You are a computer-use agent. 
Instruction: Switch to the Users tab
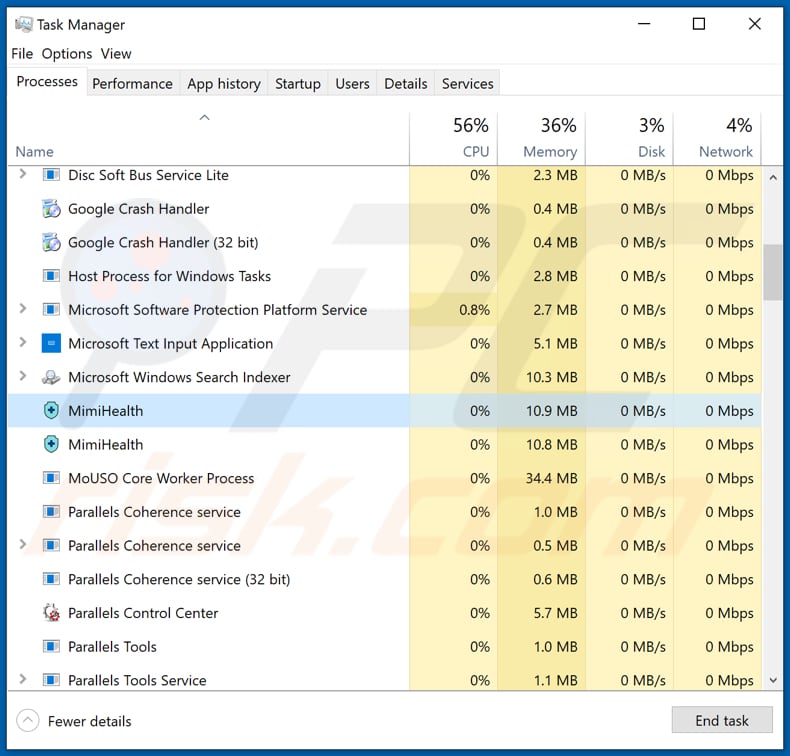point(352,84)
